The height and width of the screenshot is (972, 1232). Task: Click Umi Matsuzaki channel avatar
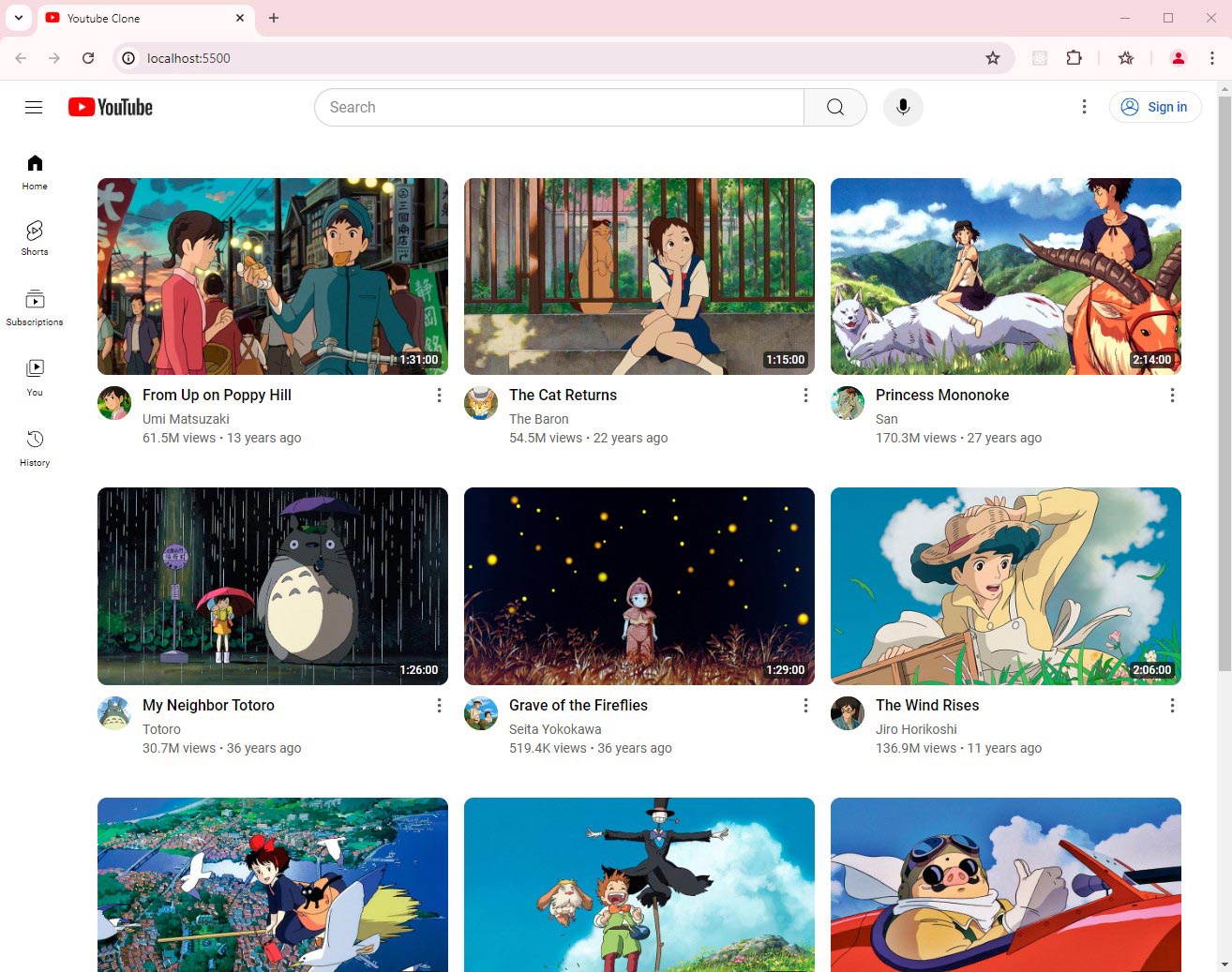pyautogui.click(x=114, y=403)
